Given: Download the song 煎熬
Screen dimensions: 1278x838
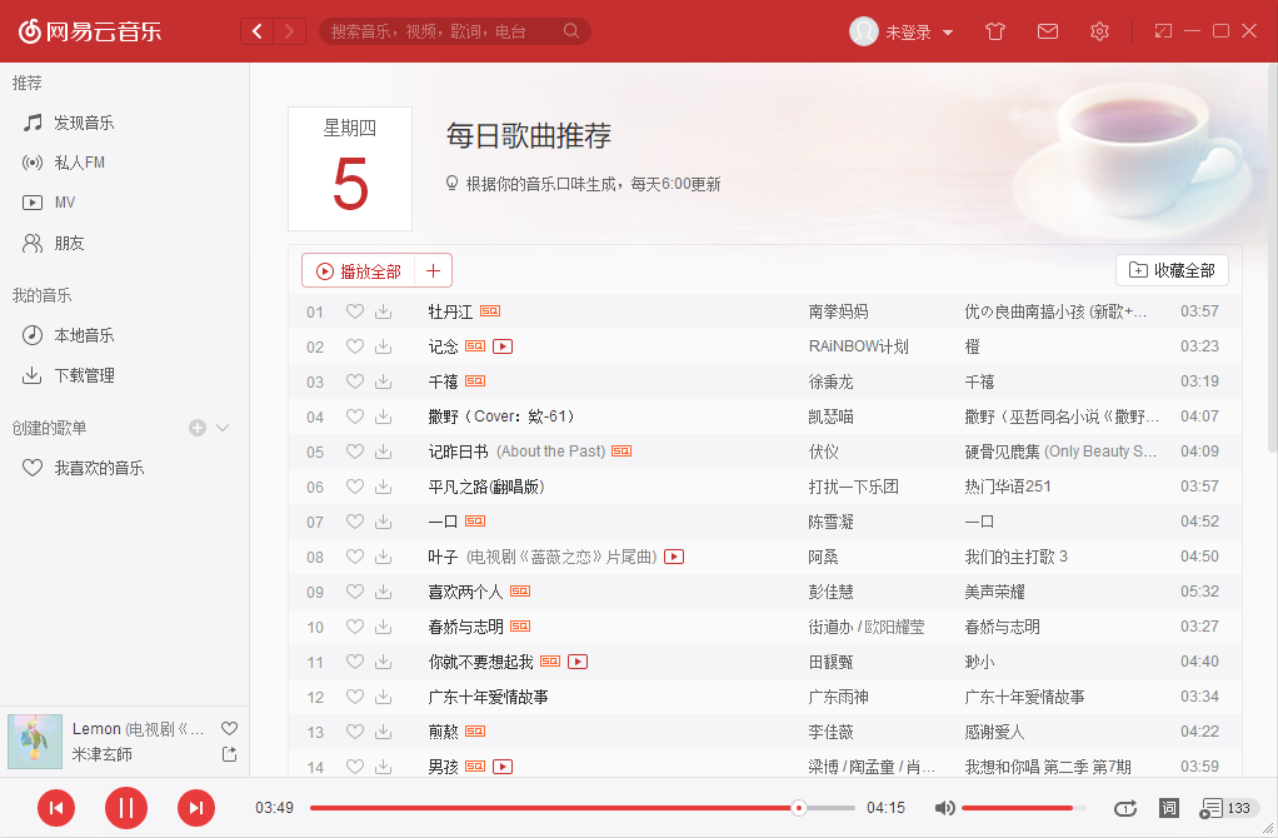Looking at the screenshot, I should [x=383, y=732].
